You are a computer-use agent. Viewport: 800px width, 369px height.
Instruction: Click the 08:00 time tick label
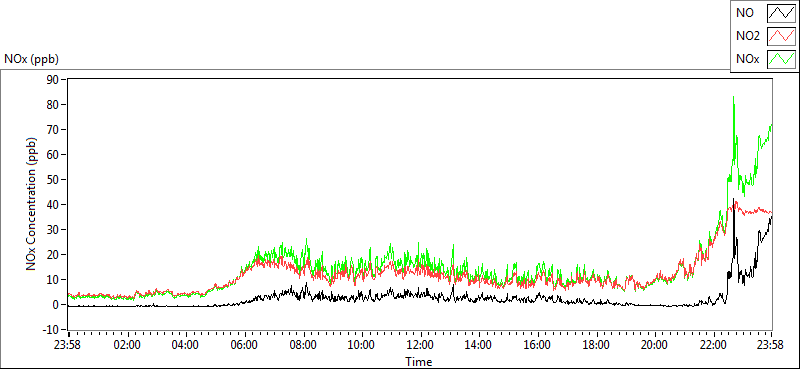click(x=303, y=344)
